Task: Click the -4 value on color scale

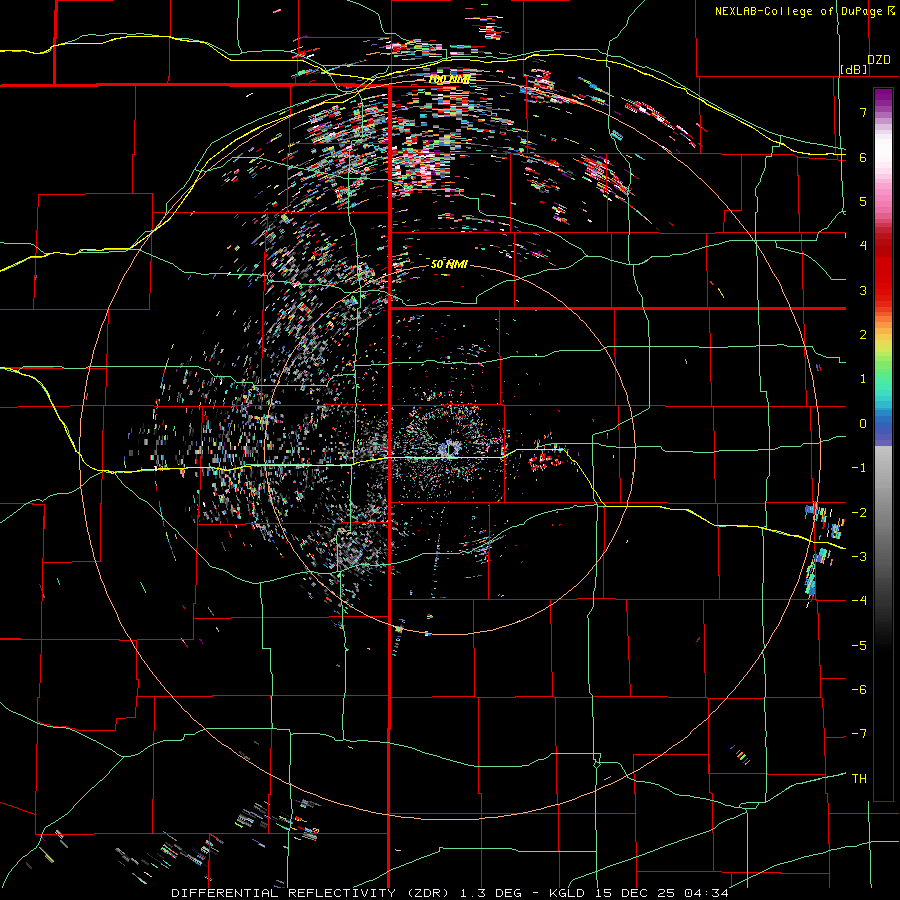Action: click(x=859, y=601)
